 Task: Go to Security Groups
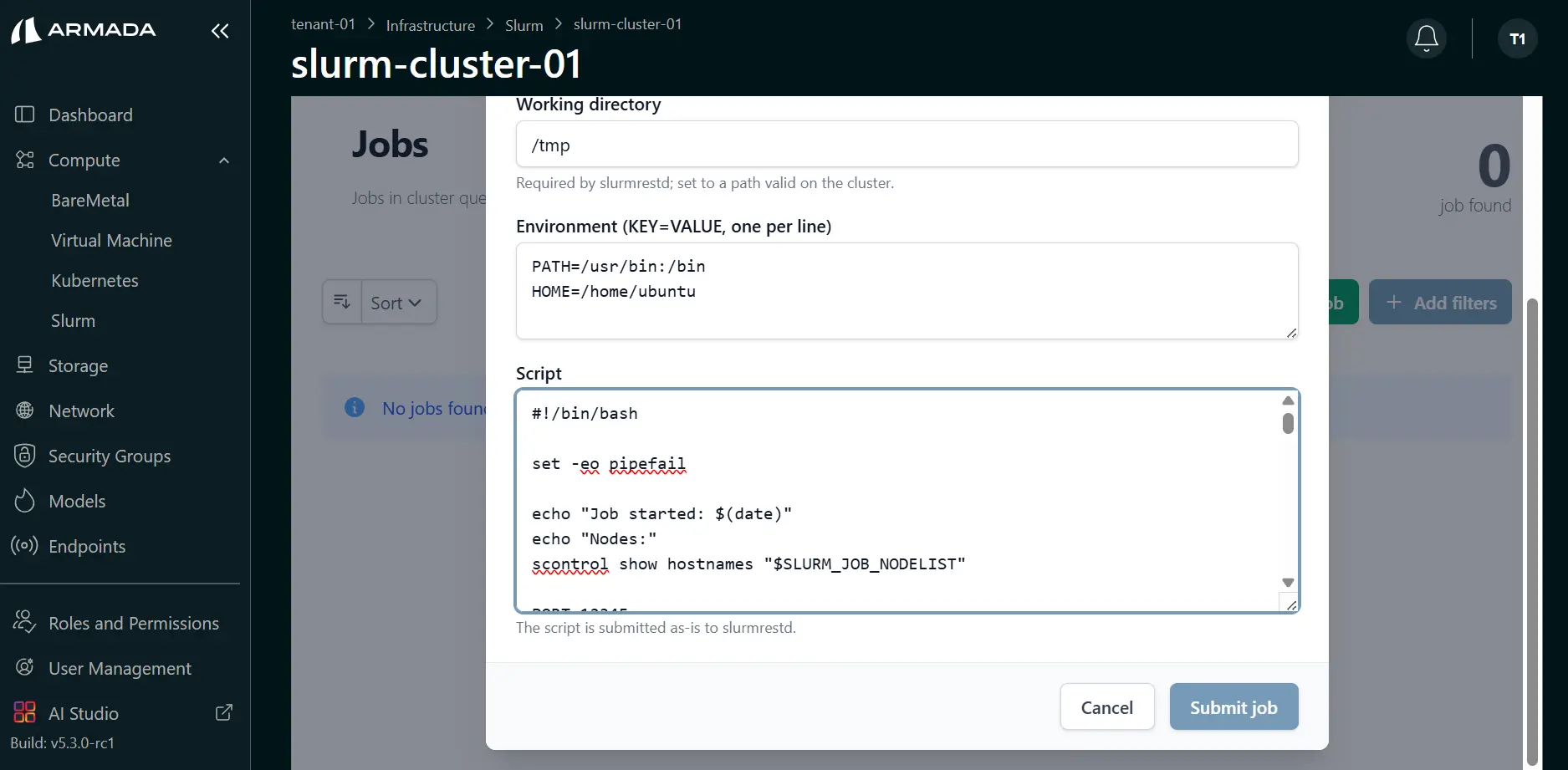coord(110,456)
